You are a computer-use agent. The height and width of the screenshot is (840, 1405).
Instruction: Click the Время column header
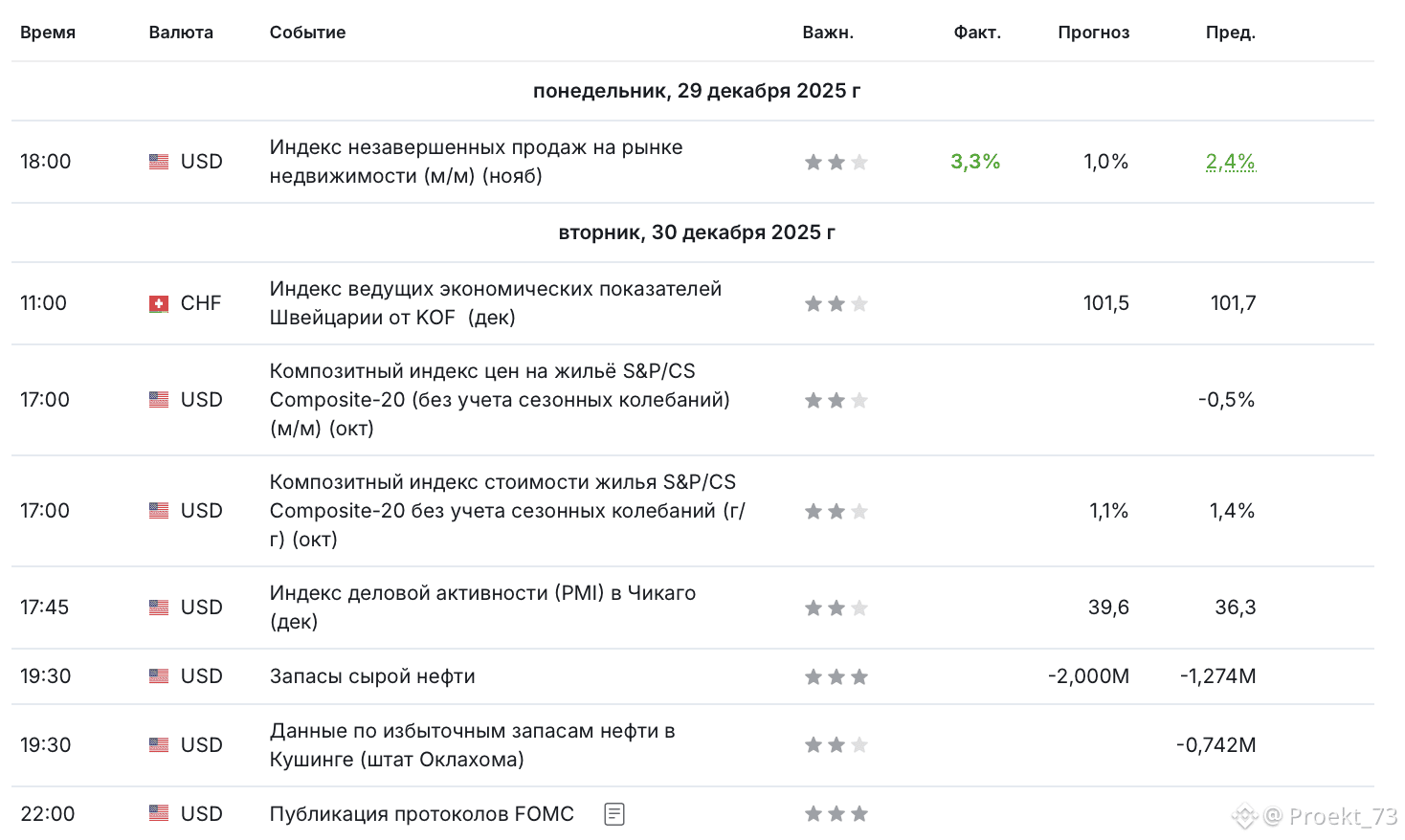click(48, 33)
